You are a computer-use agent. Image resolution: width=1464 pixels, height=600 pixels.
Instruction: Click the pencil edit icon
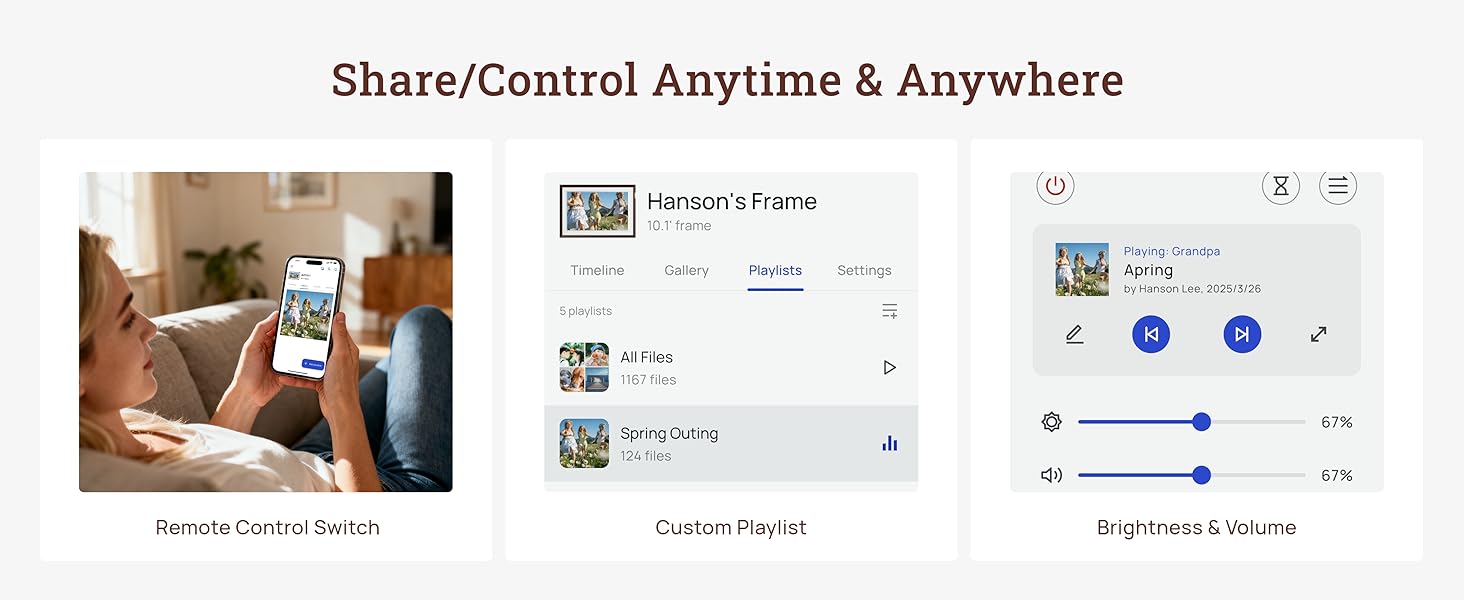pos(1075,335)
